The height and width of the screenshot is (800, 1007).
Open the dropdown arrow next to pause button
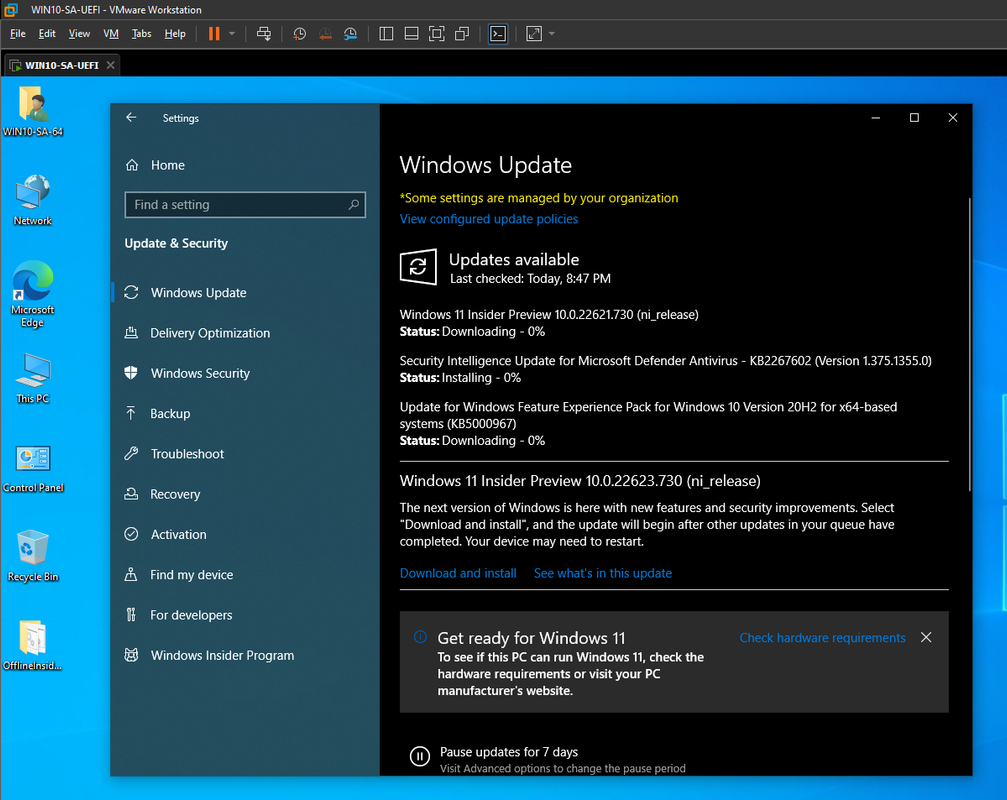point(232,33)
